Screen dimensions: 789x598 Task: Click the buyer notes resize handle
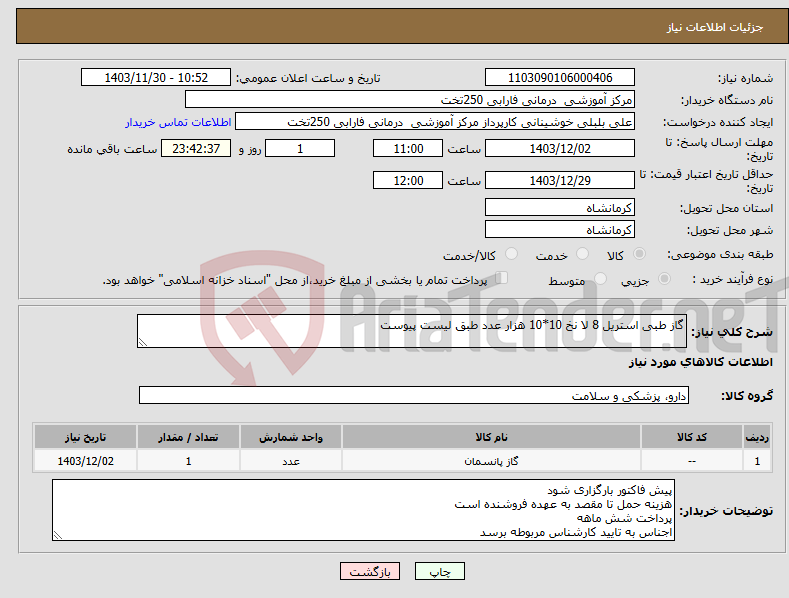pos(58,536)
